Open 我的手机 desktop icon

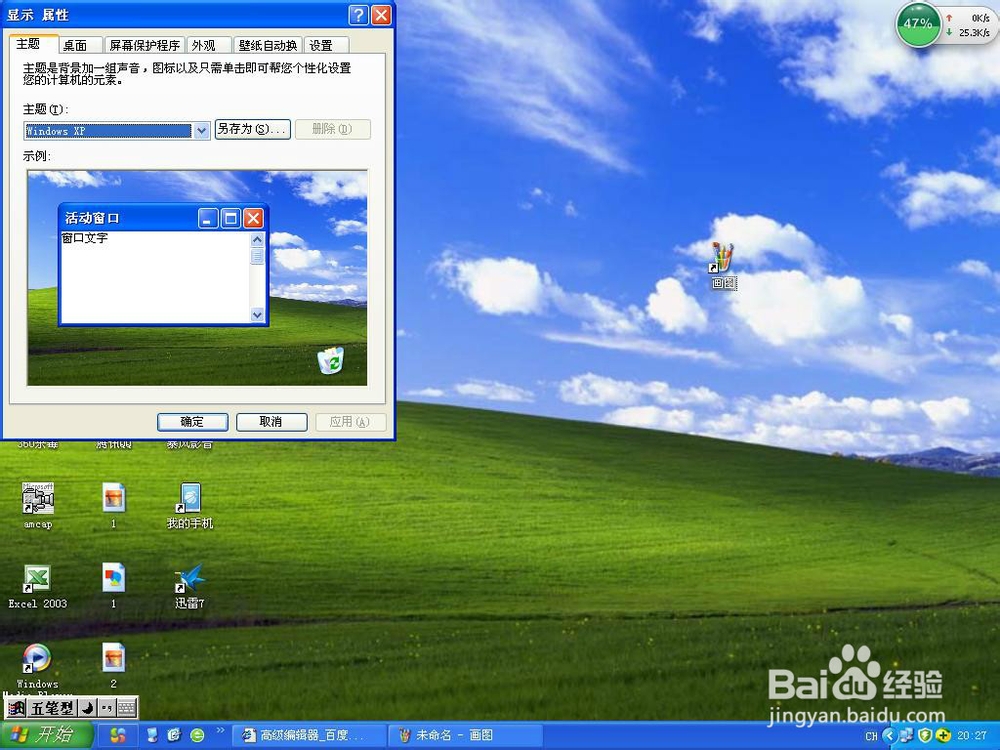[189, 506]
